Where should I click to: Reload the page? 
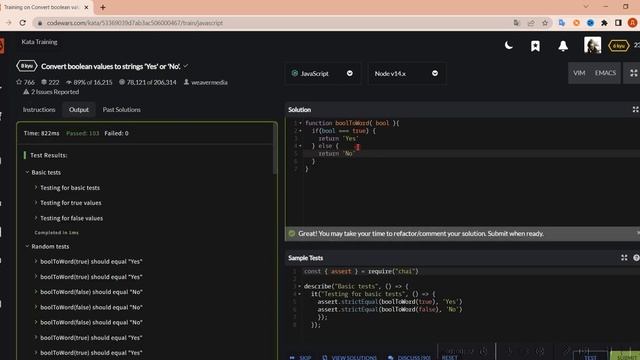click(x=23, y=23)
